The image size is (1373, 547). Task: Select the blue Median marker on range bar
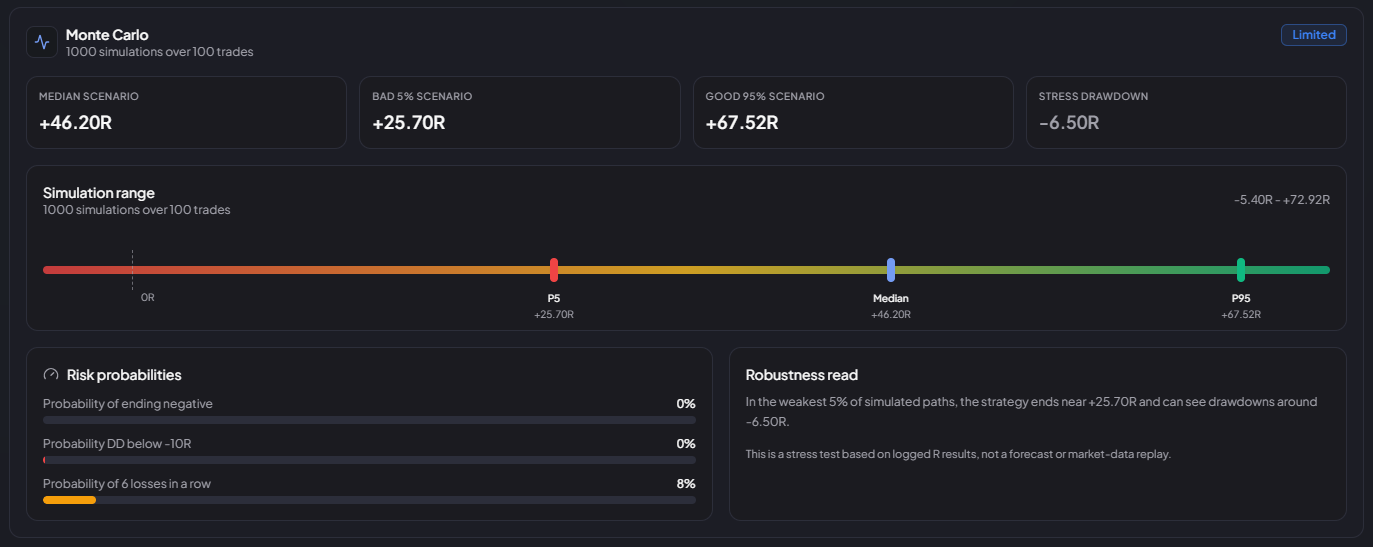tap(891, 270)
